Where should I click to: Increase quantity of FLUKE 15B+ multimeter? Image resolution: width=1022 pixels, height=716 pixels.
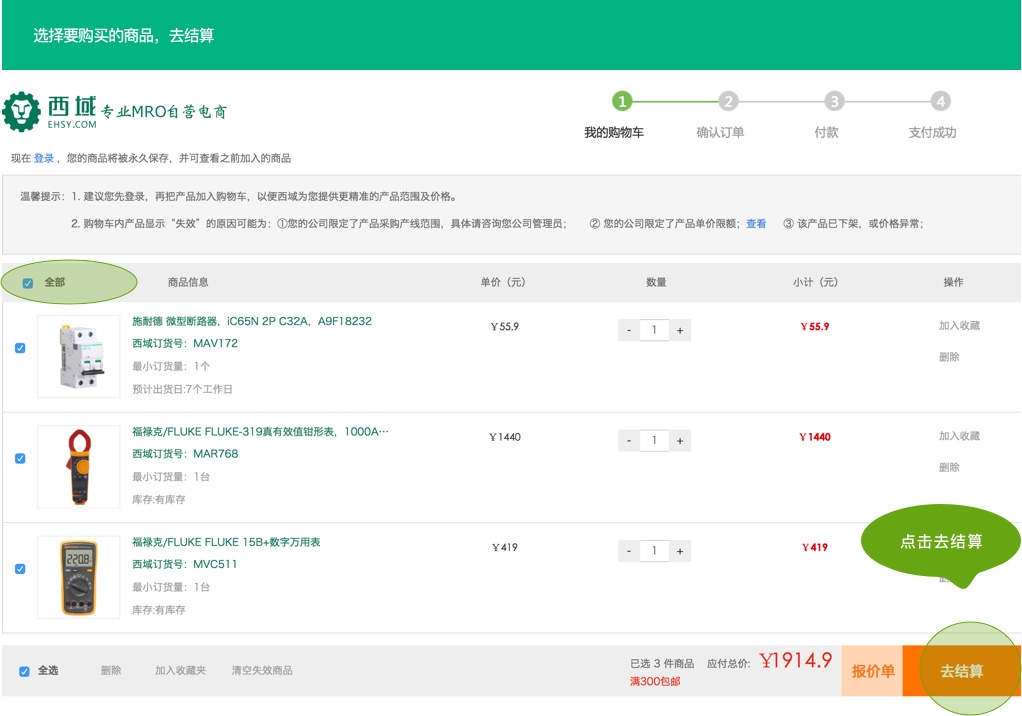680,551
